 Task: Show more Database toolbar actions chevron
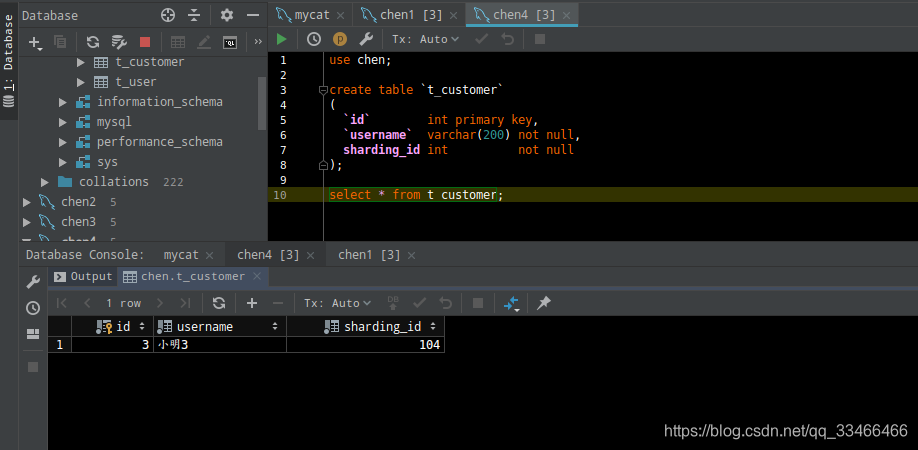tap(258, 42)
